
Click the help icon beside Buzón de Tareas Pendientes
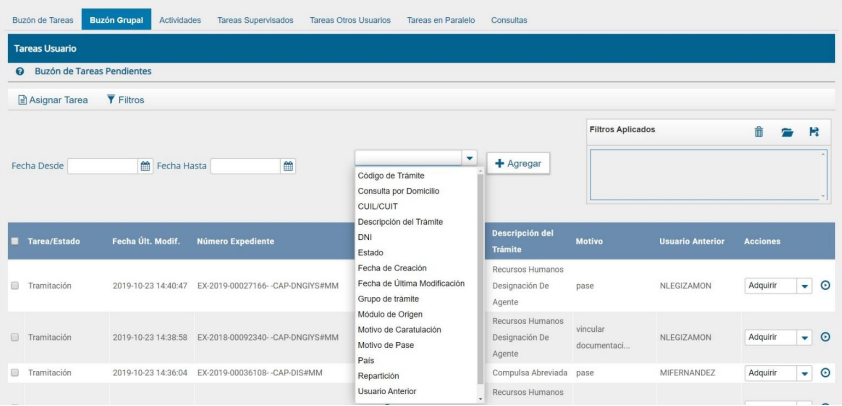[x=20, y=72]
